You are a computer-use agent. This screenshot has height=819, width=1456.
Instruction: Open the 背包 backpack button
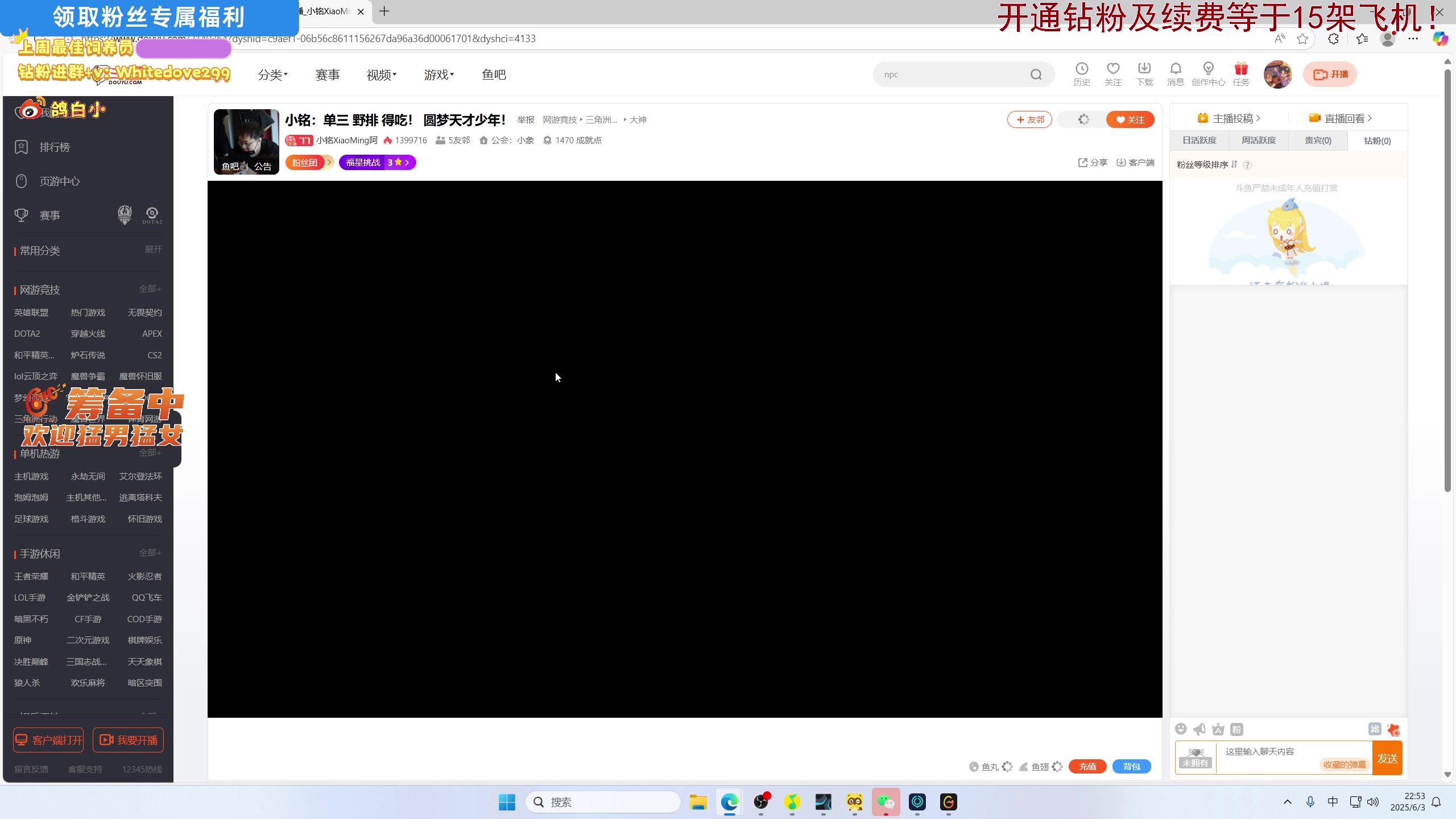1131,767
